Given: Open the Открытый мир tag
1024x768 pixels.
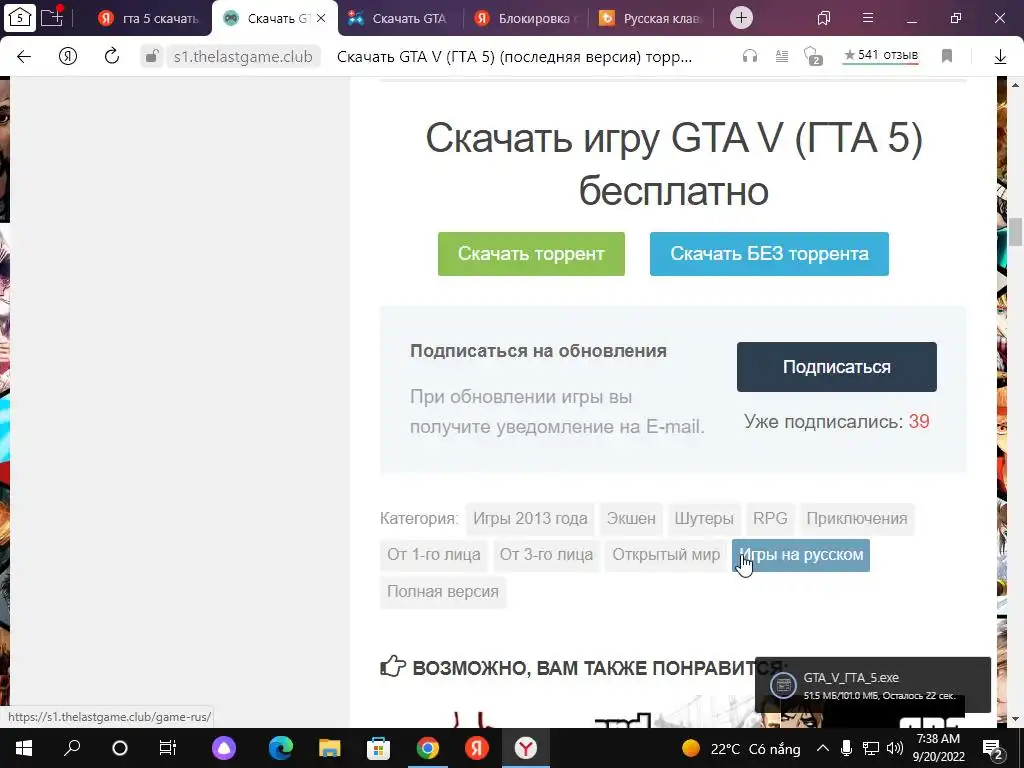Looking at the screenshot, I should tap(665, 555).
